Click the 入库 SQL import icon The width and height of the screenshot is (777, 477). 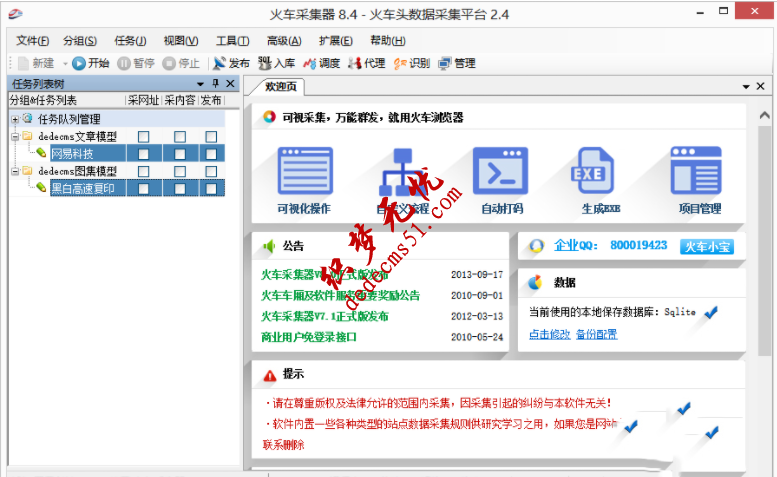[265, 63]
